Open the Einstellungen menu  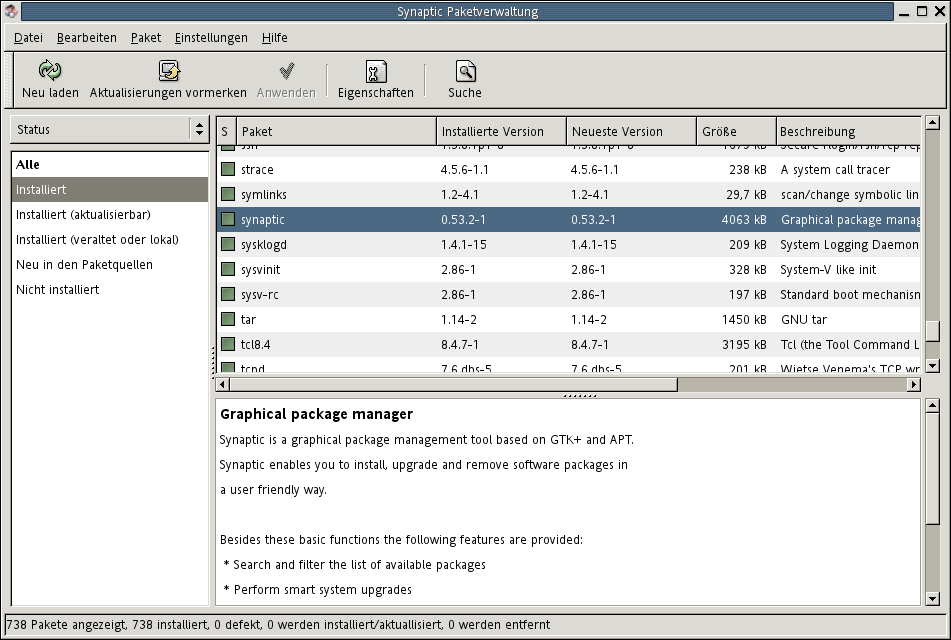210,38
